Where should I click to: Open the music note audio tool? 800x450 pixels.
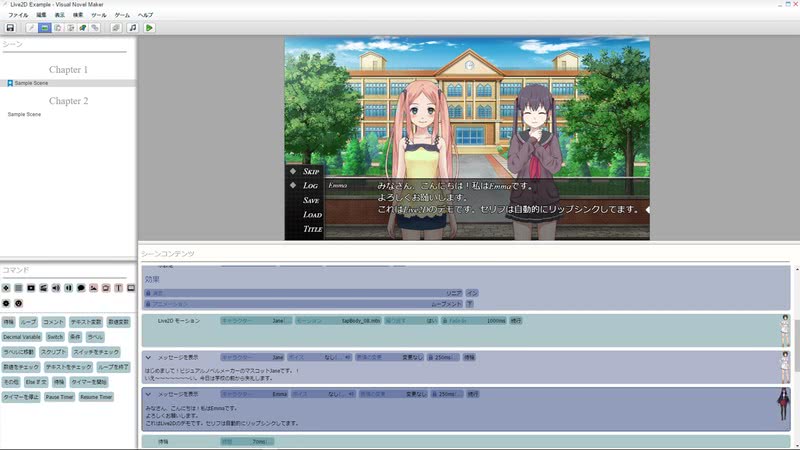click(133, 28)
